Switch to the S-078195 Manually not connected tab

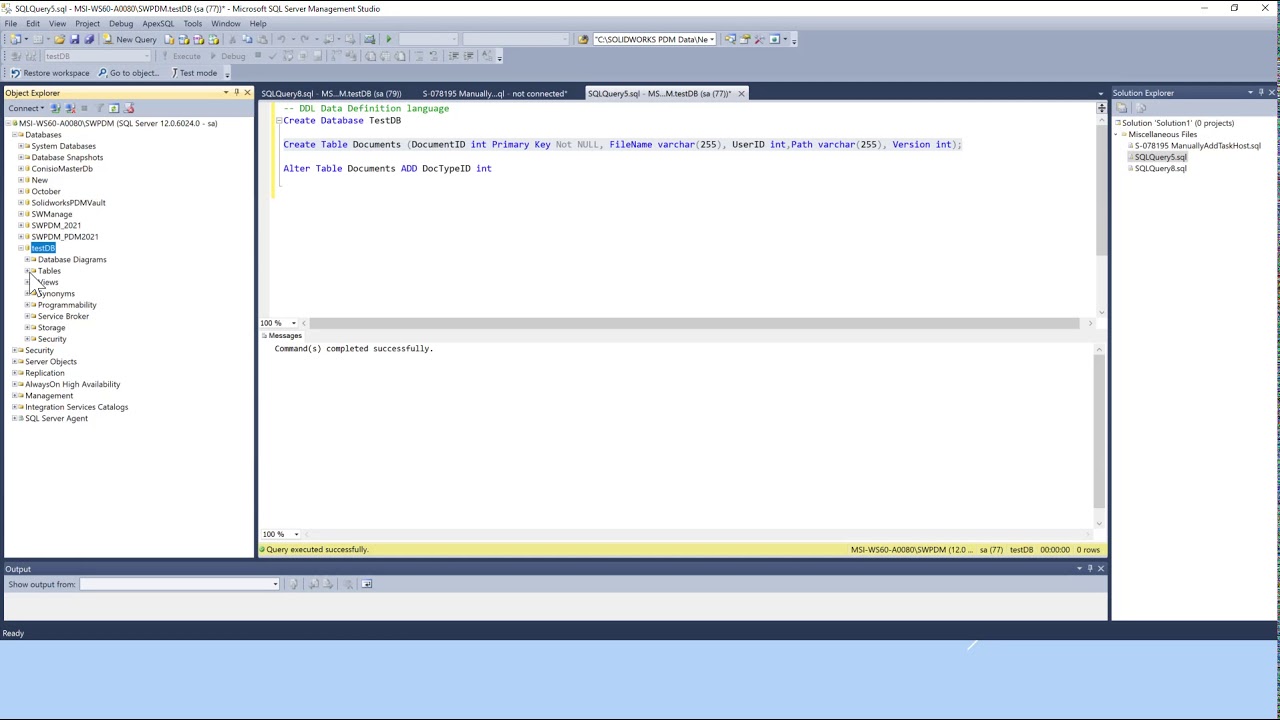494,93
